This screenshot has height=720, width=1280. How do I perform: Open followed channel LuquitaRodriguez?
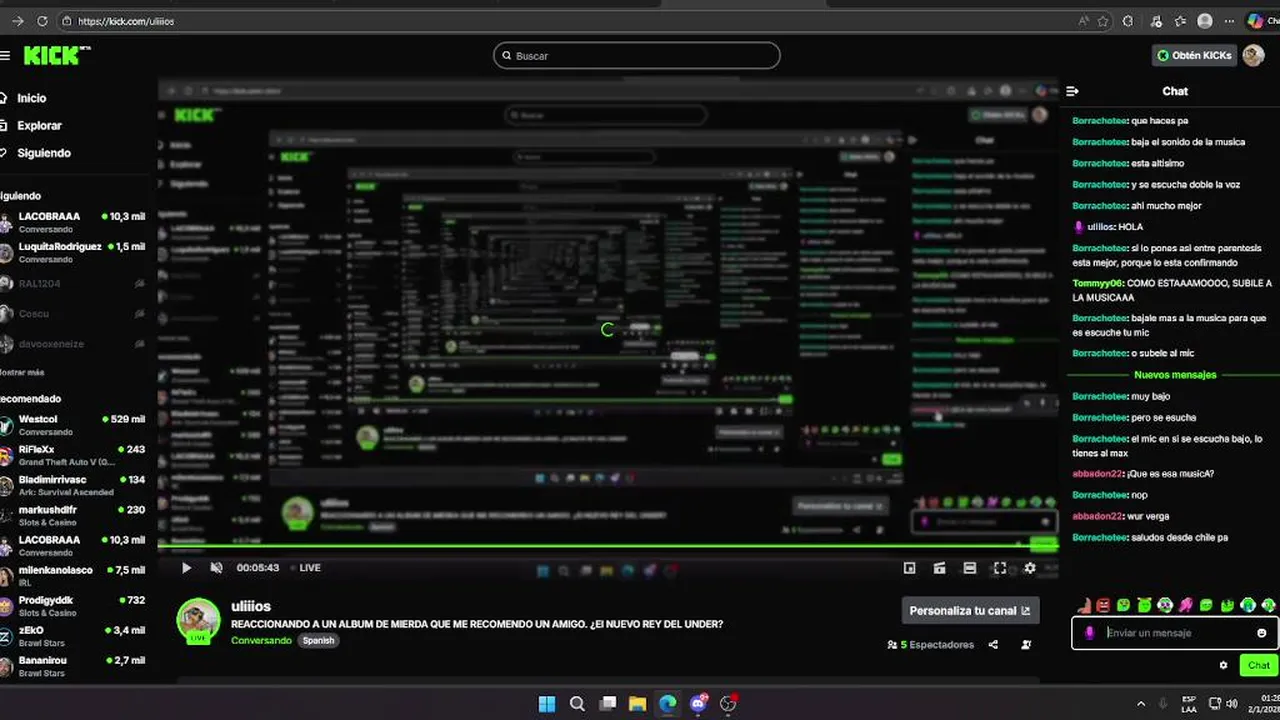click(x=72, y=252)
